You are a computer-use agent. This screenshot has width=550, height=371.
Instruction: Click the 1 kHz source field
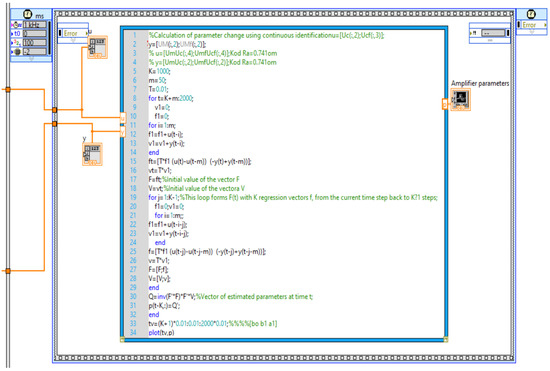35,25
